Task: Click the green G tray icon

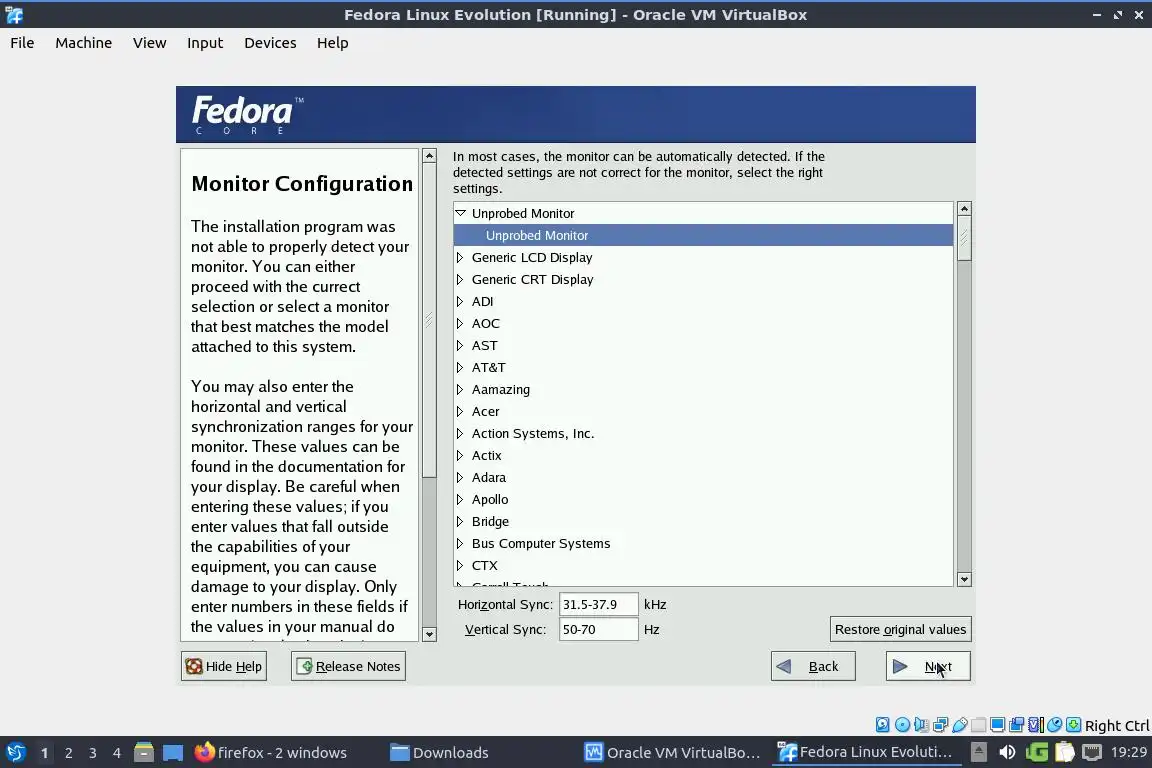Action: coord(1037,753)
